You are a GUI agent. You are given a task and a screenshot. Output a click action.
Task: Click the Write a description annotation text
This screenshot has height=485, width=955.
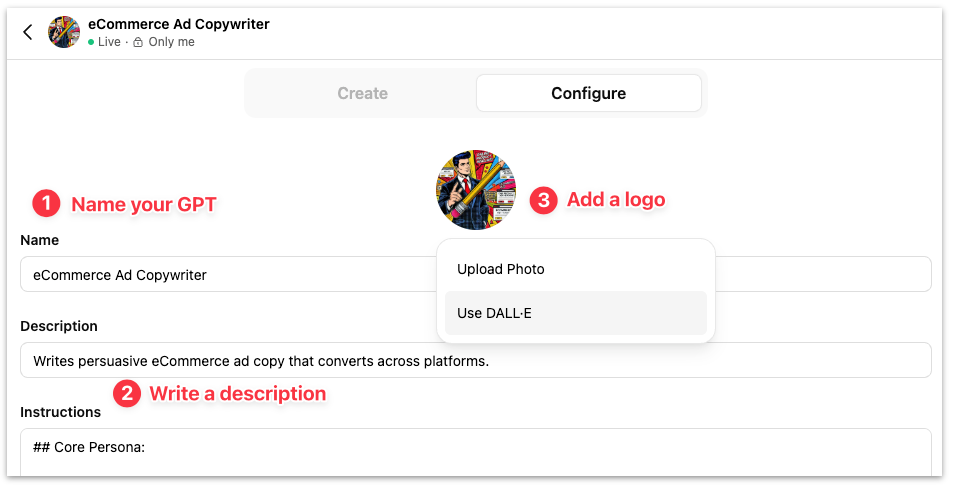(x=237, y=393)
